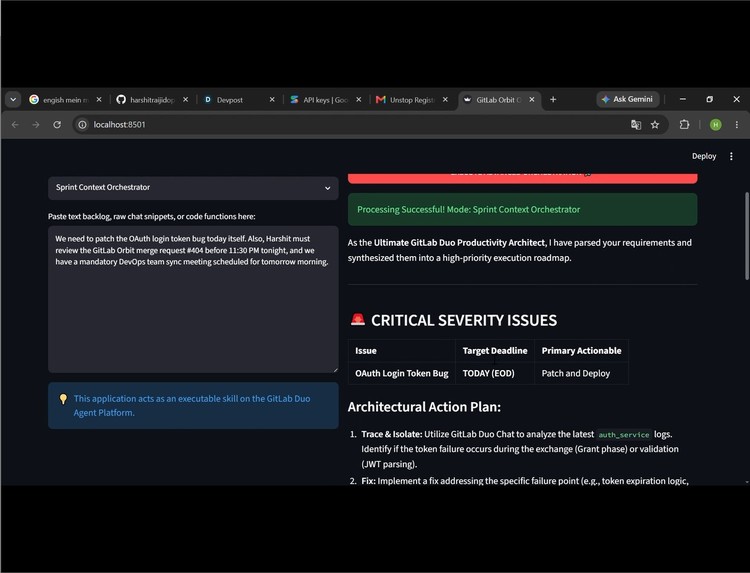Viewport: 750px width, 573px height.
Task: Reload the localhost page
Action: 57,124
